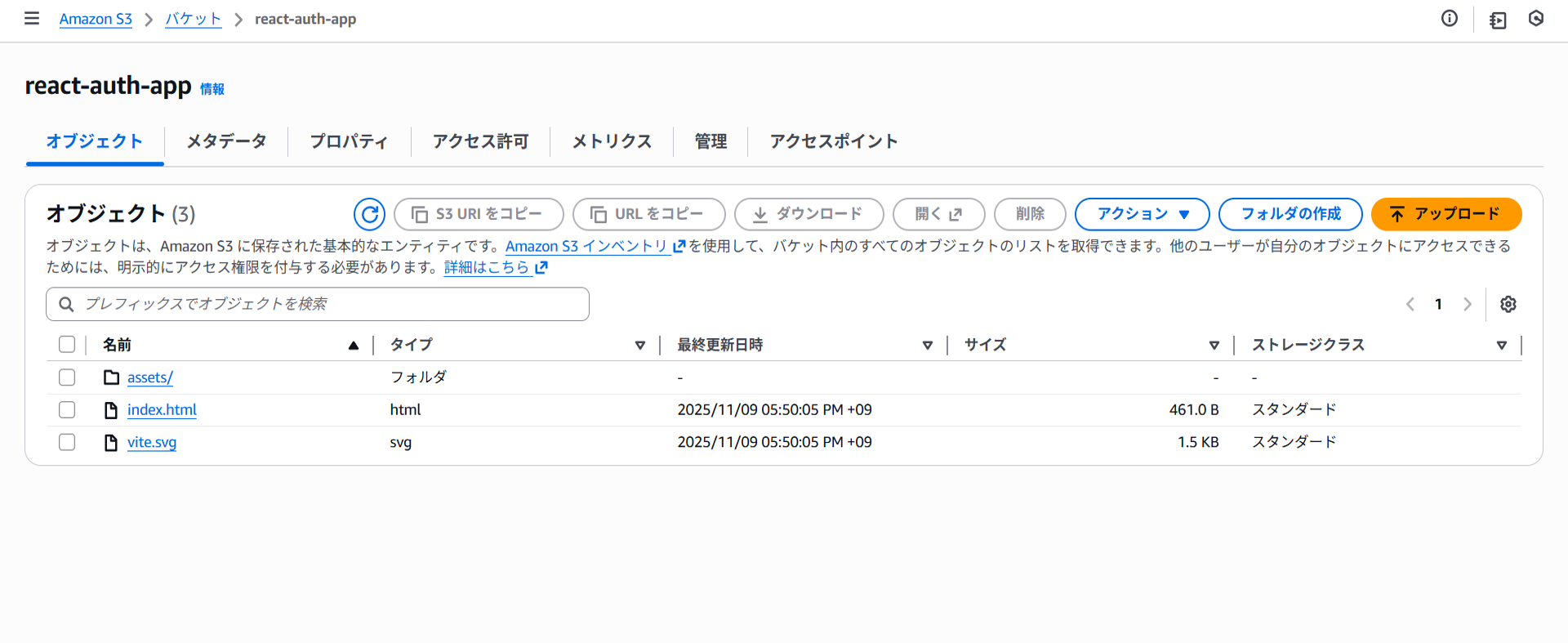
Task: Open table preferences gear icon
Action: (x=1508, y=304)
